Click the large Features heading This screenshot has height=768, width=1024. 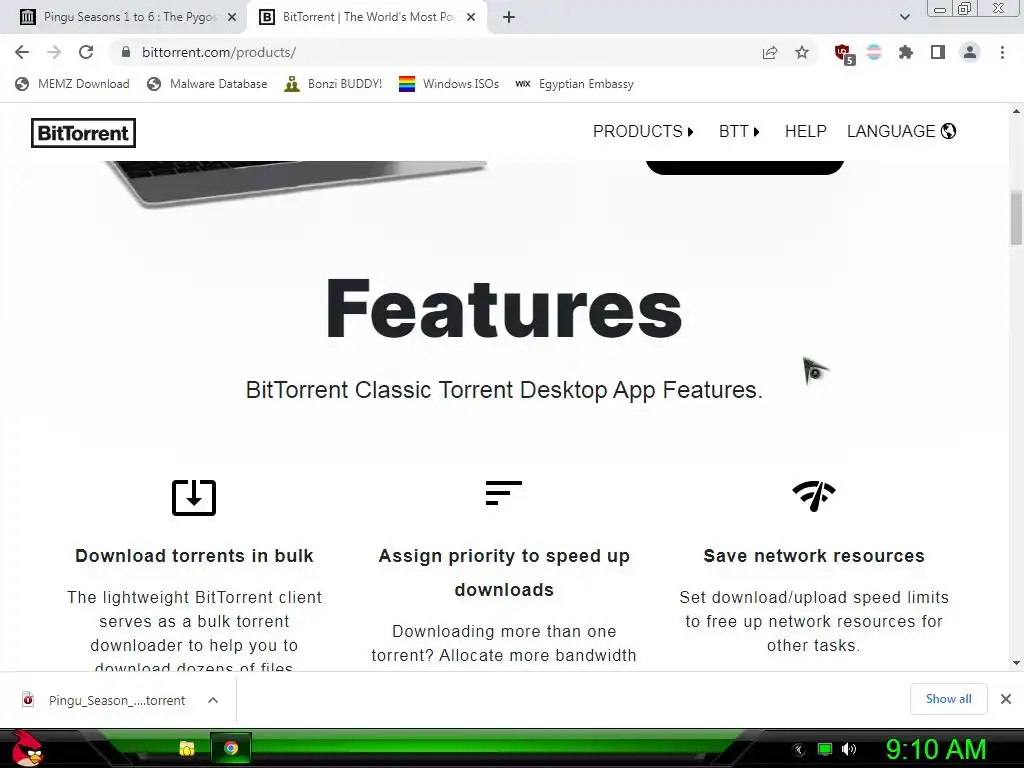504,308
